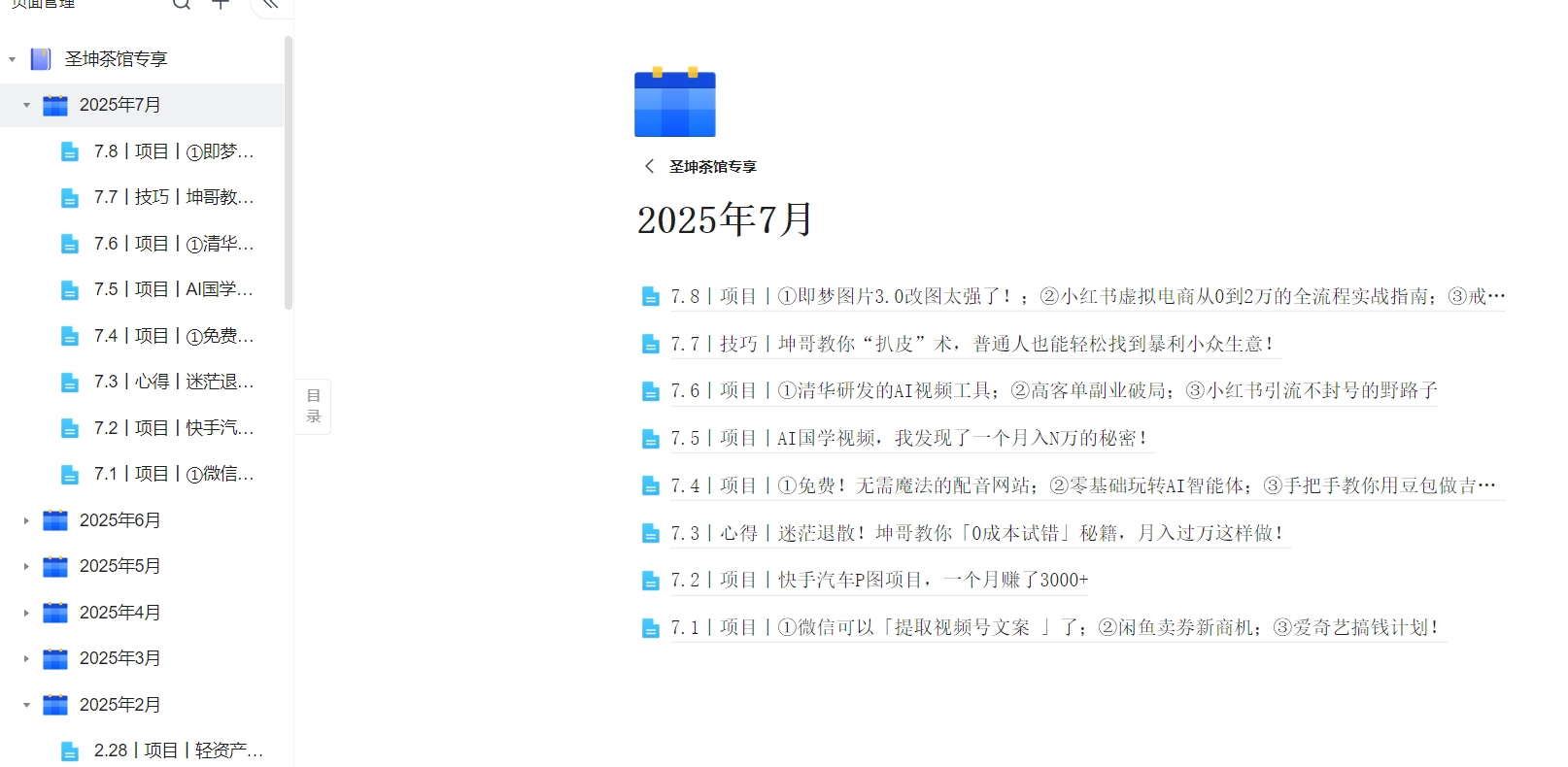Select the 圣坤茶馆专享 notebook label in sidebar
The width and height of the screenshot is (1568, 767).
tap(116, 59)
